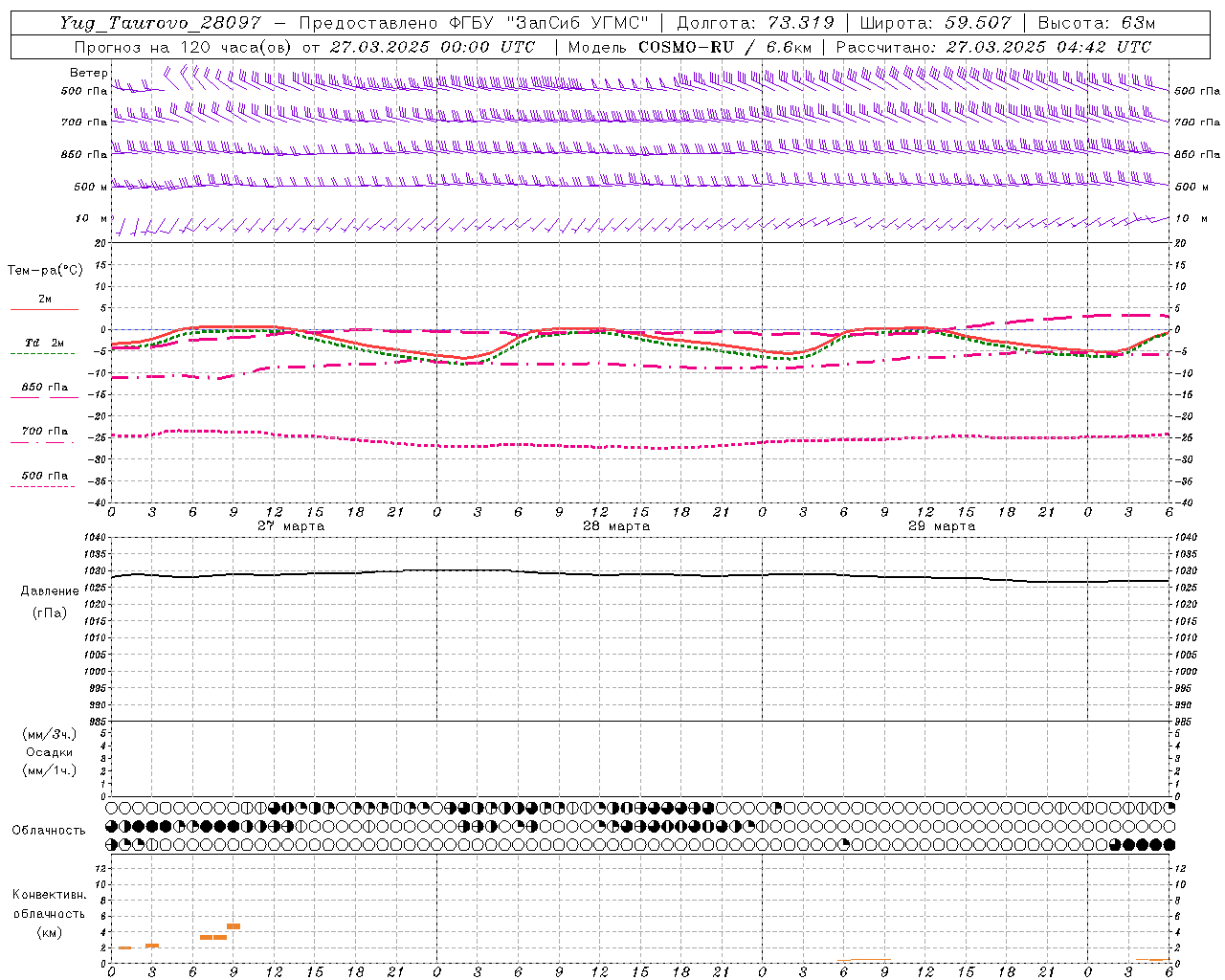This screenshot has height=980, width=1225.
Task: Click the Осадки panel label
Action: 50,752
